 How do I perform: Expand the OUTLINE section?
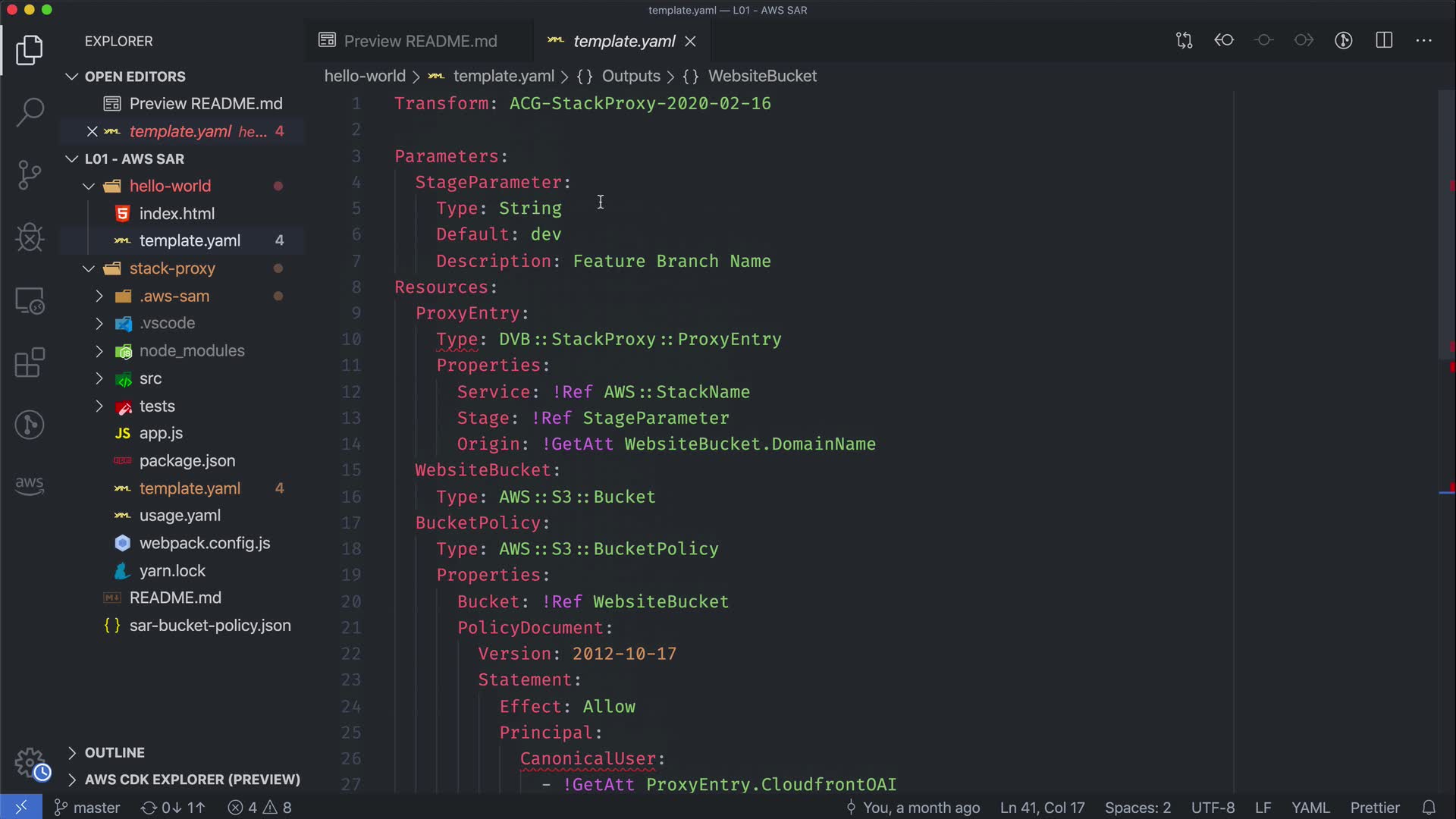point(115,752)
